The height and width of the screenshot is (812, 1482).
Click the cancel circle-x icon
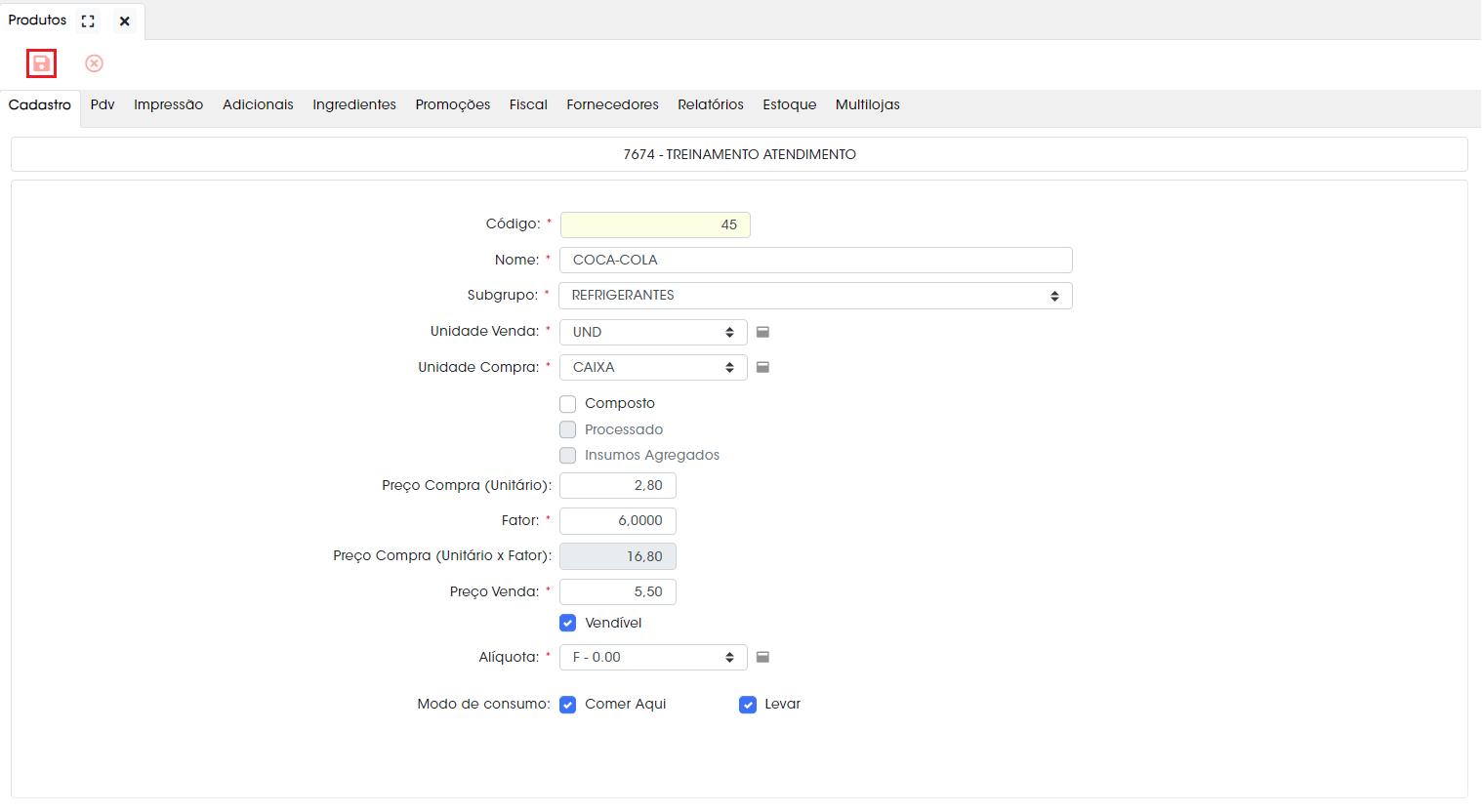(x=94, y=63)
